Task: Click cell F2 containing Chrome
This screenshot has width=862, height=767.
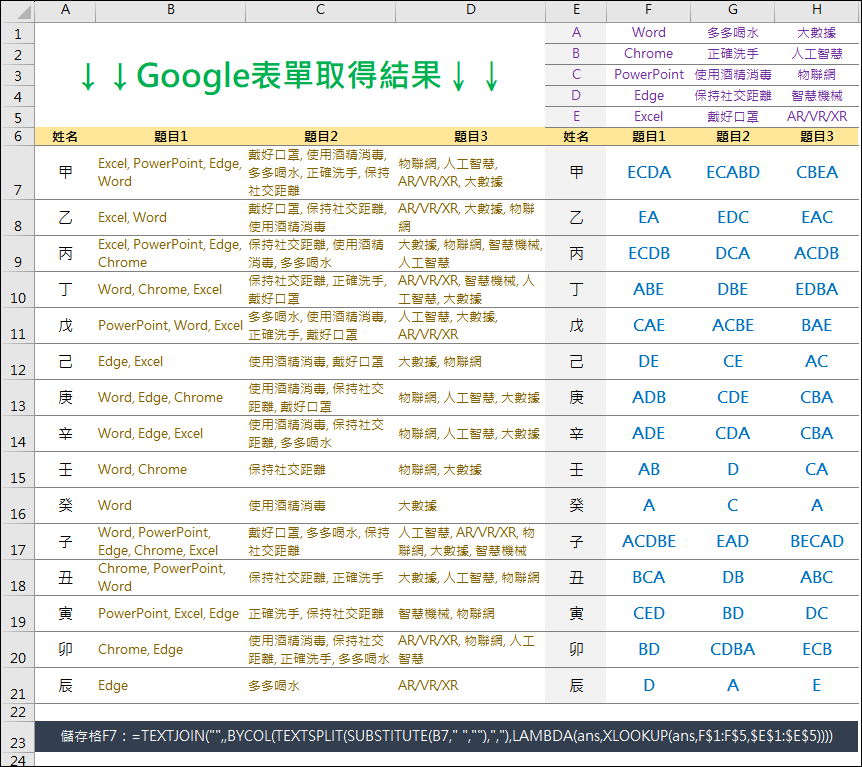Action: [x=649, y=54]
